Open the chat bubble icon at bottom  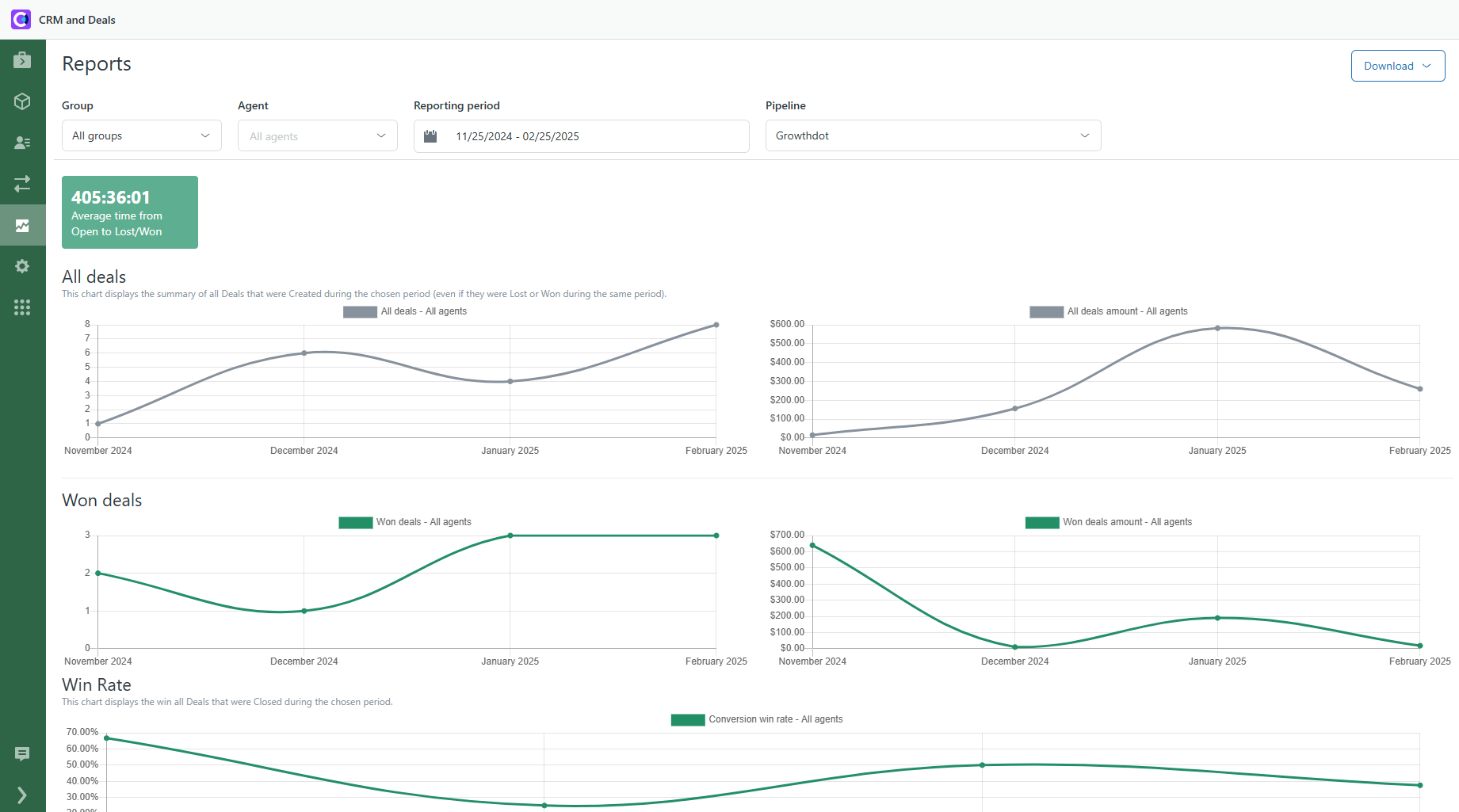(22, 753)
